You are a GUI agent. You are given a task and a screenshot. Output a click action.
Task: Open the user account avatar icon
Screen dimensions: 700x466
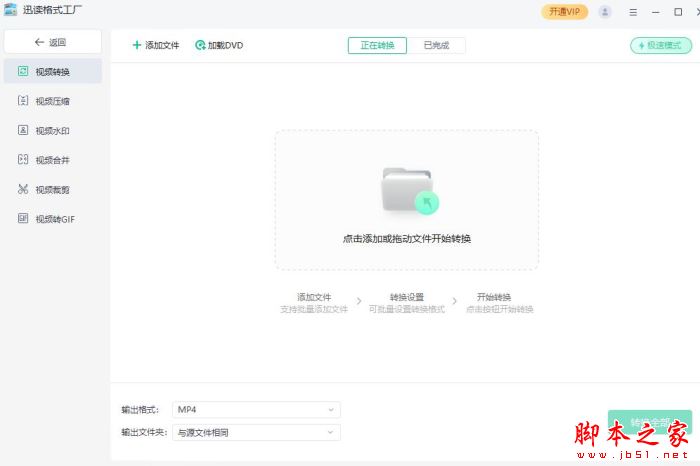[x=605, y=12]
